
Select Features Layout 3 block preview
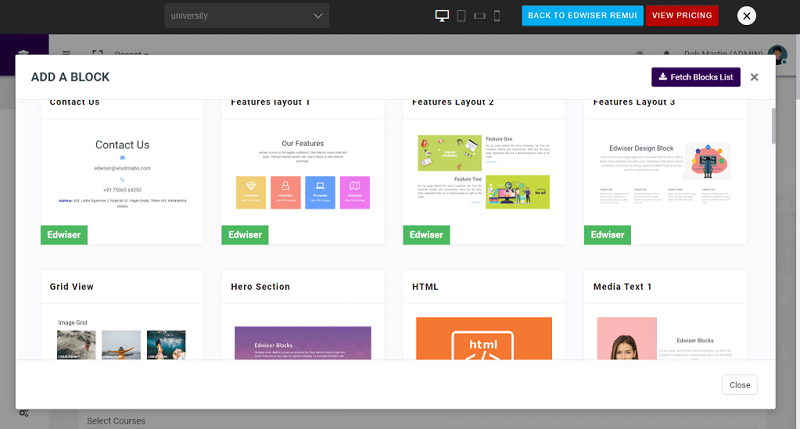click(x=665, y=173)
